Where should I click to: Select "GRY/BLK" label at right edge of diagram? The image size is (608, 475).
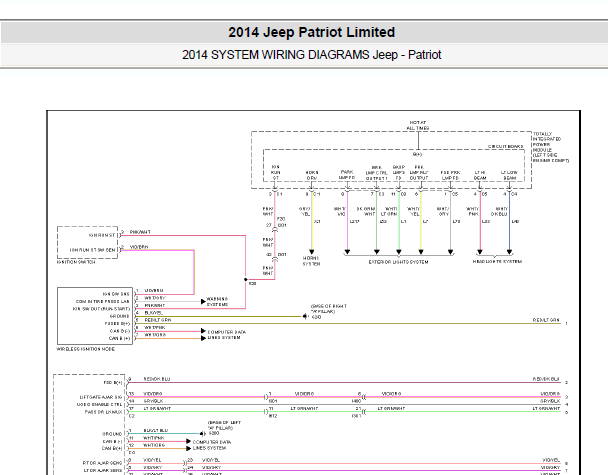[550, 401]
